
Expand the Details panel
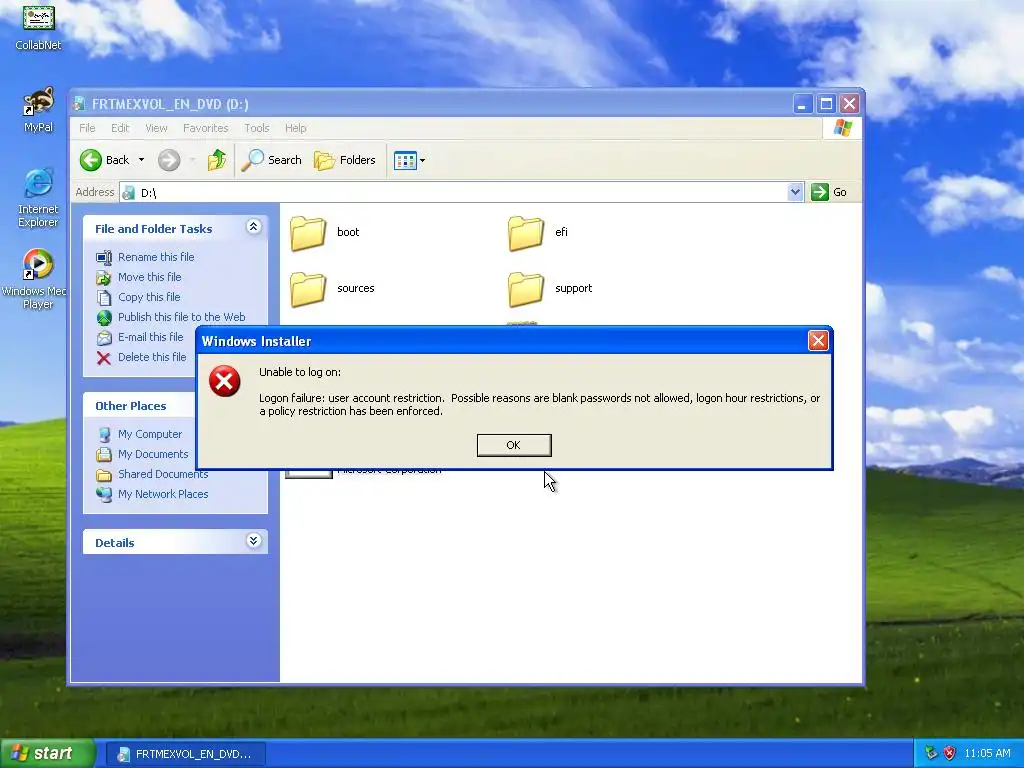point(253,541)
